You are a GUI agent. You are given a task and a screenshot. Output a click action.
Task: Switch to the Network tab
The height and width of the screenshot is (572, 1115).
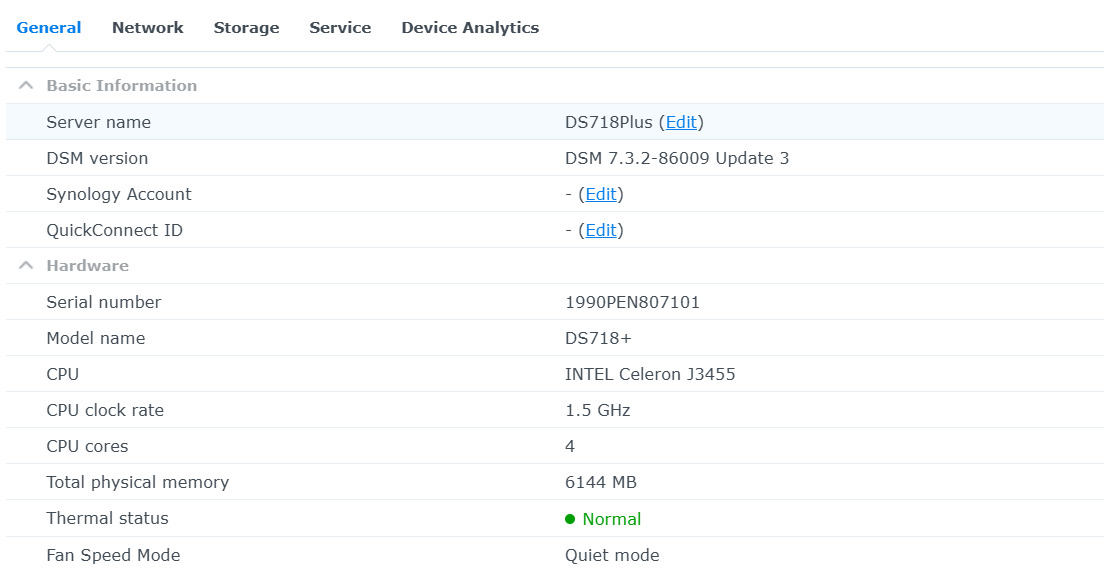tap(147, 28)
